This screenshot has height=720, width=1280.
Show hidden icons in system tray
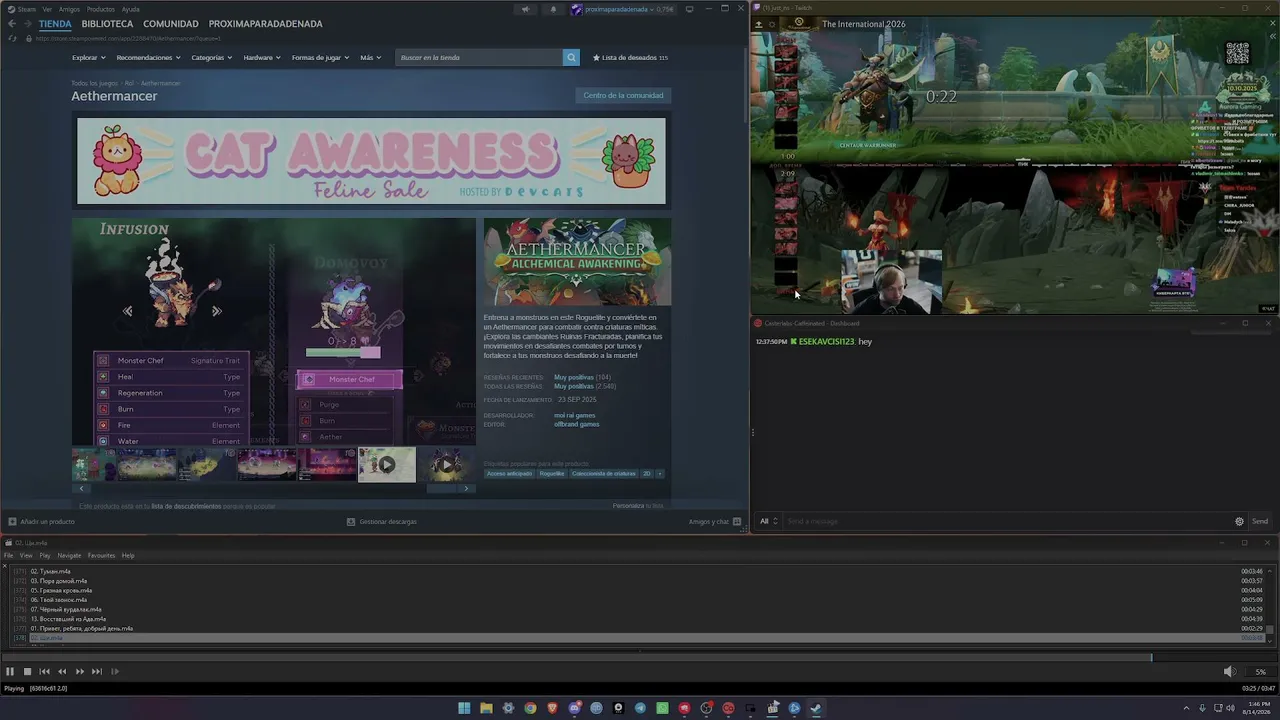[1187, 708]
